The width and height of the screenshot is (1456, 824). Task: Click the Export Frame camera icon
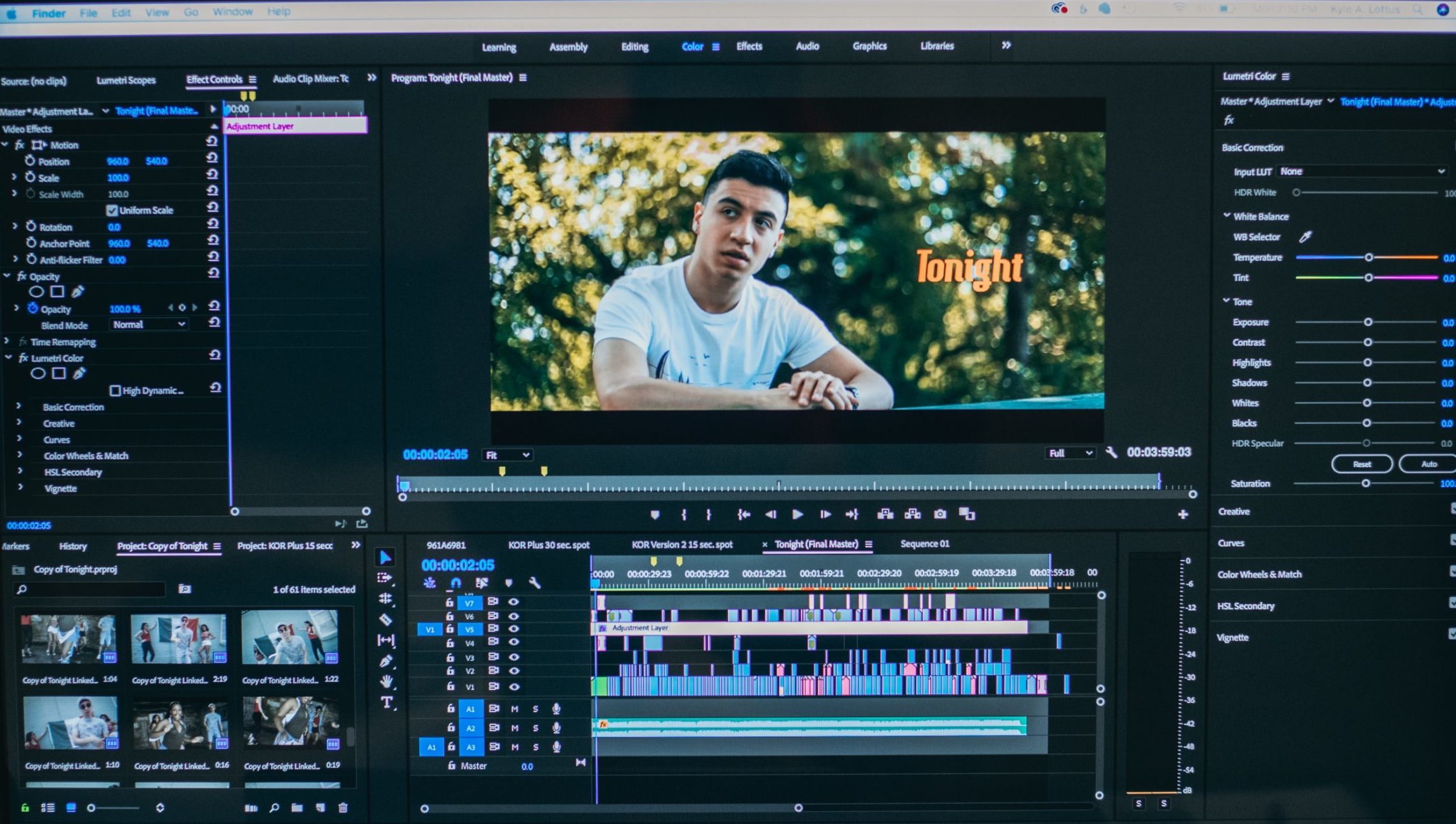940,514
